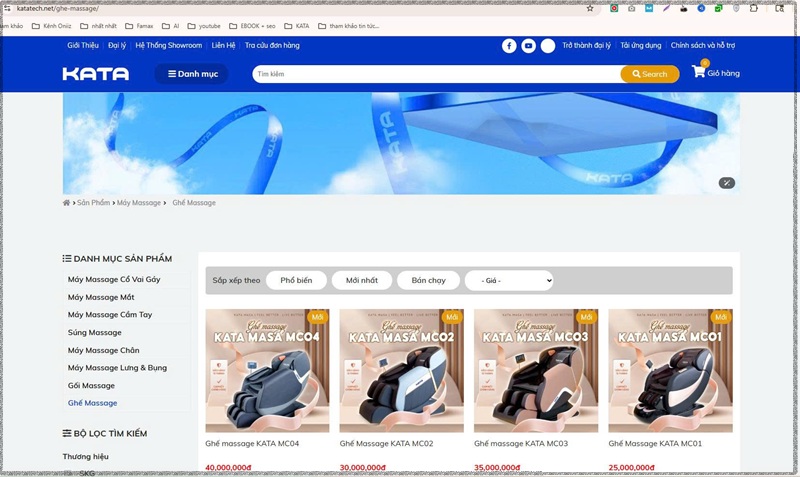Select Máy Massage Mắt category
The image size is (800, 477).
pos(101,297)
